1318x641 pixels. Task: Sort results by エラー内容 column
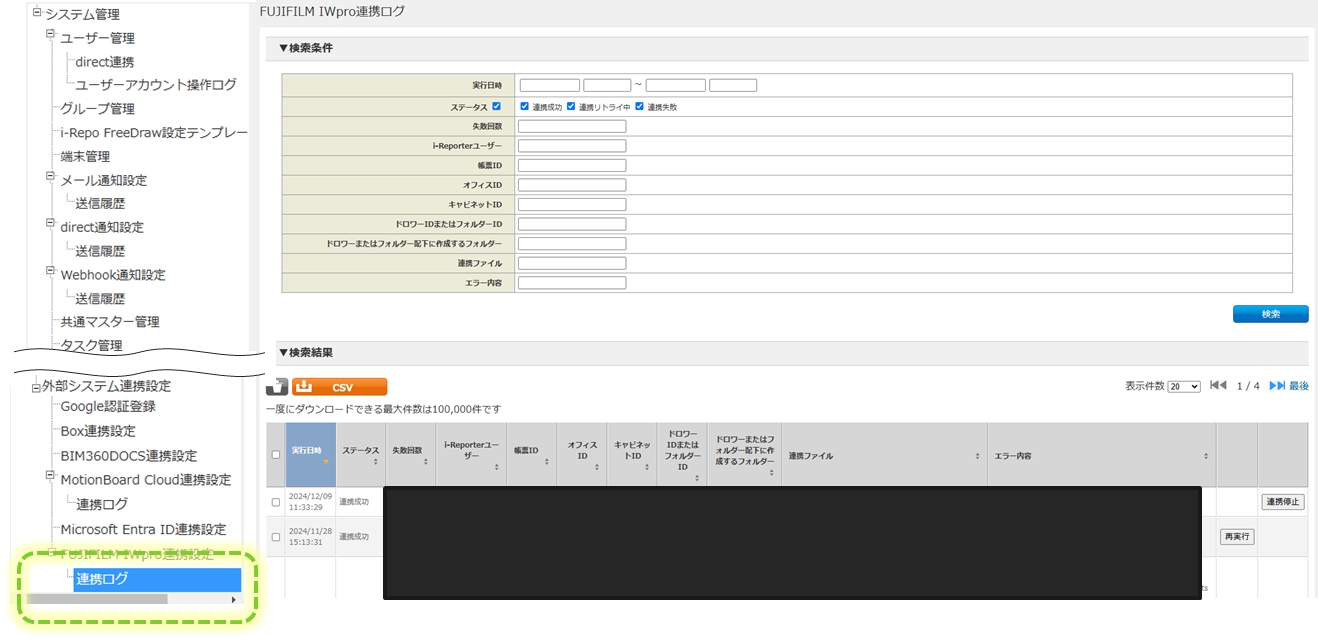1100,456
